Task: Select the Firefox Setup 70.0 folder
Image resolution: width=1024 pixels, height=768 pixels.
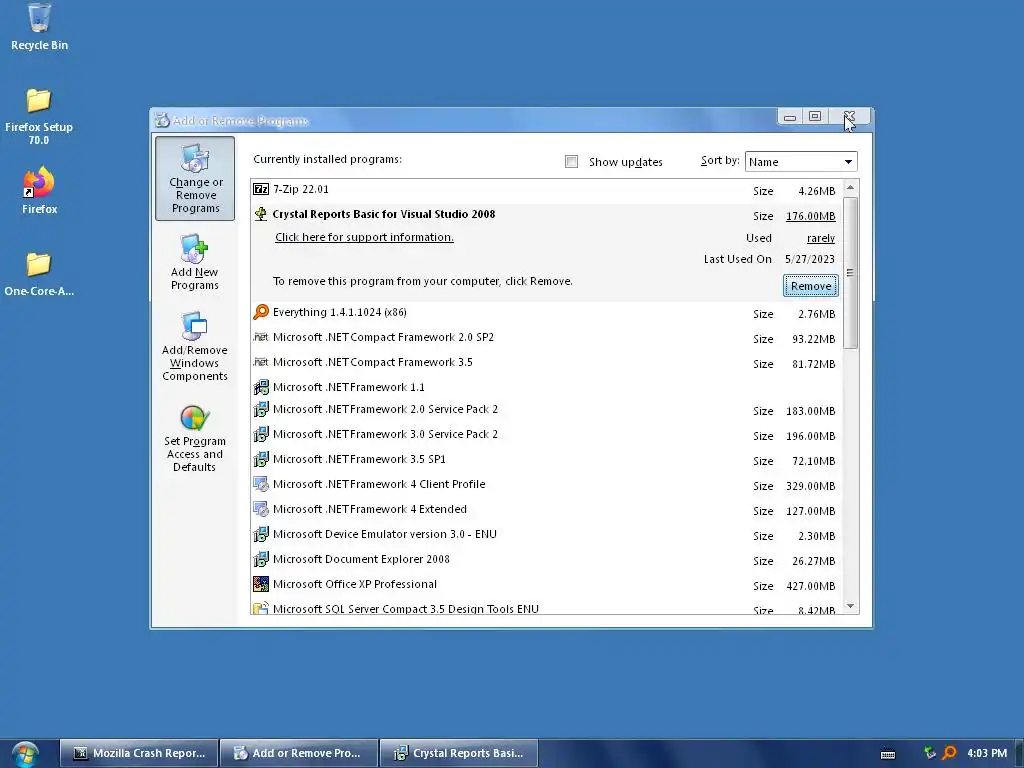Action: tap(39, 117)
